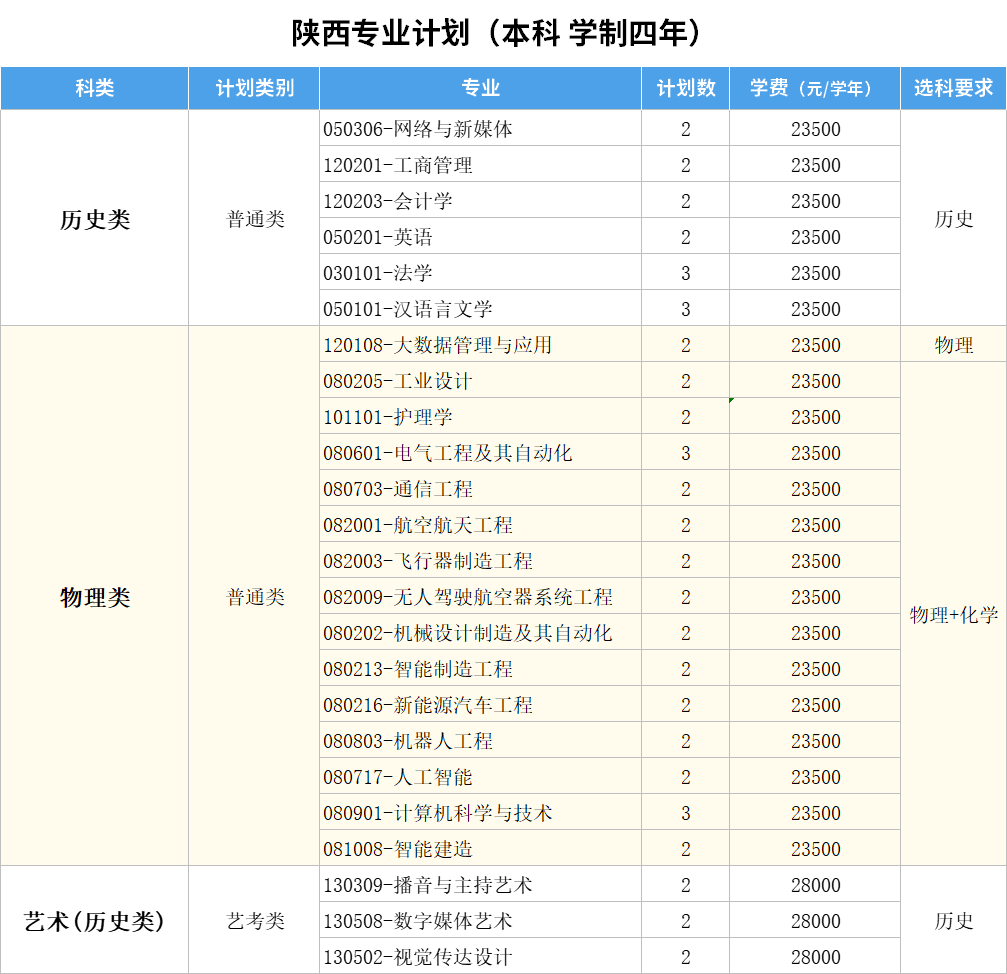Image resolution: width=1007 pixels, height=974 pixels.
Task: Select the 28000 tuition for 视觉传达设计
Action: pos(815,957)
